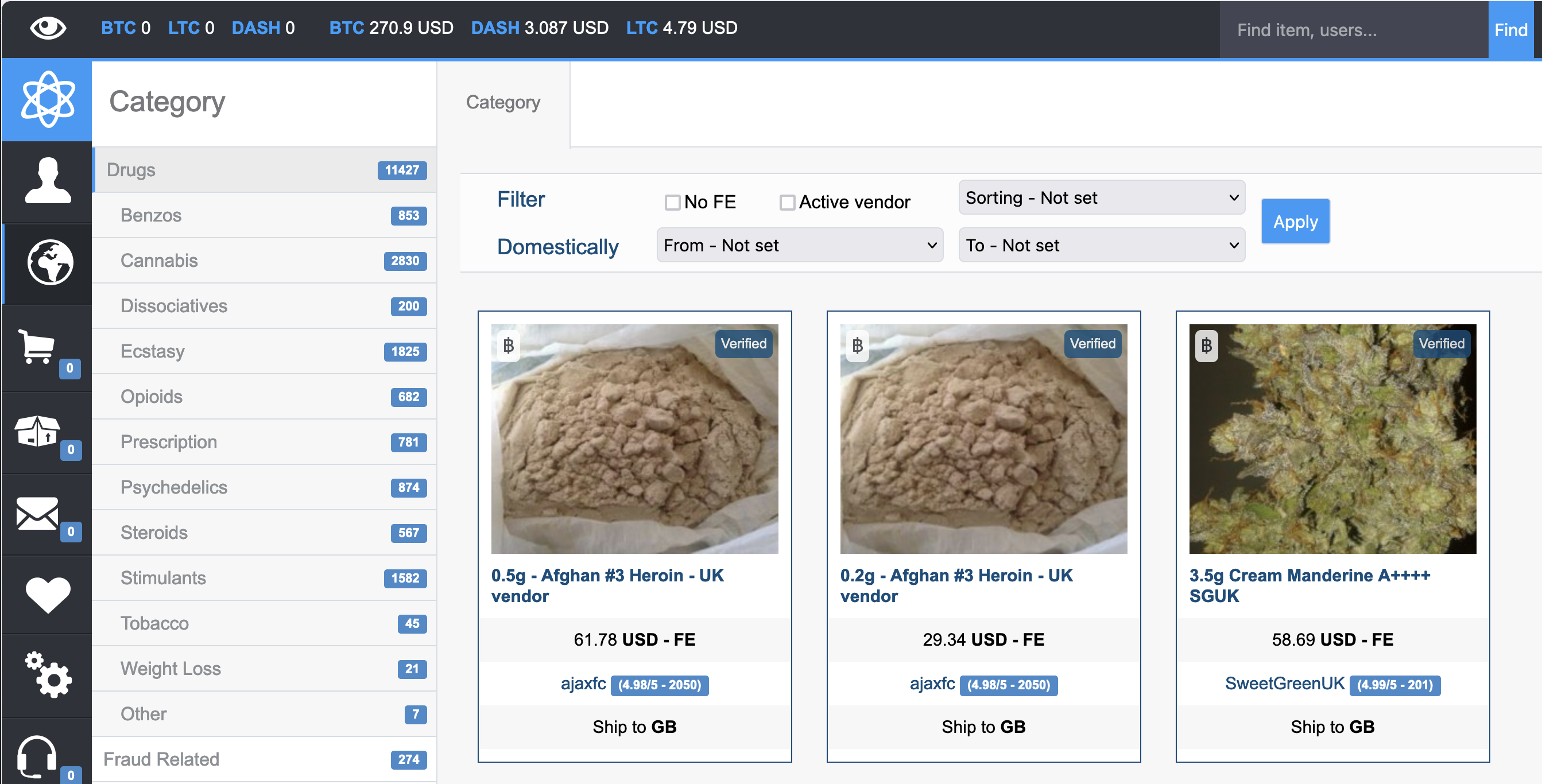Open the SweetGreenUK vendor link
Screen dimensions: 1542x784
point(1284,684)
